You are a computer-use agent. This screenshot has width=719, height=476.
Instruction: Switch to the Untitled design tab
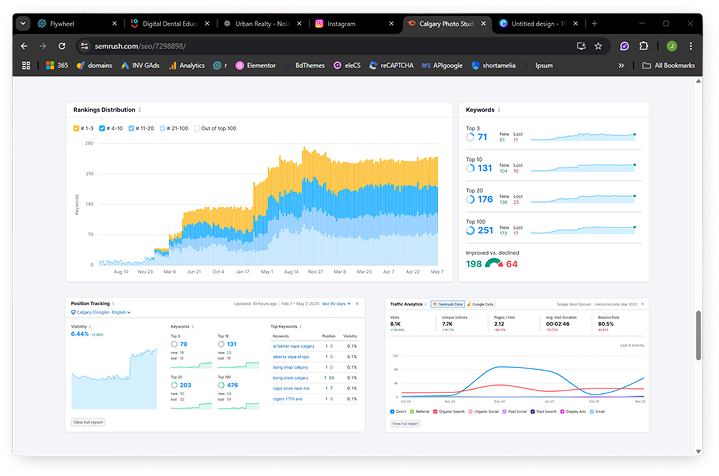[x=538, y=23]
